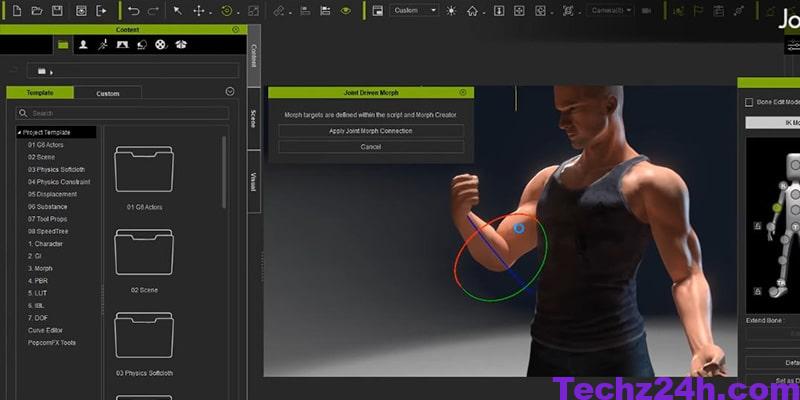
Task: Redo the last action
Action: coord(153,11)
